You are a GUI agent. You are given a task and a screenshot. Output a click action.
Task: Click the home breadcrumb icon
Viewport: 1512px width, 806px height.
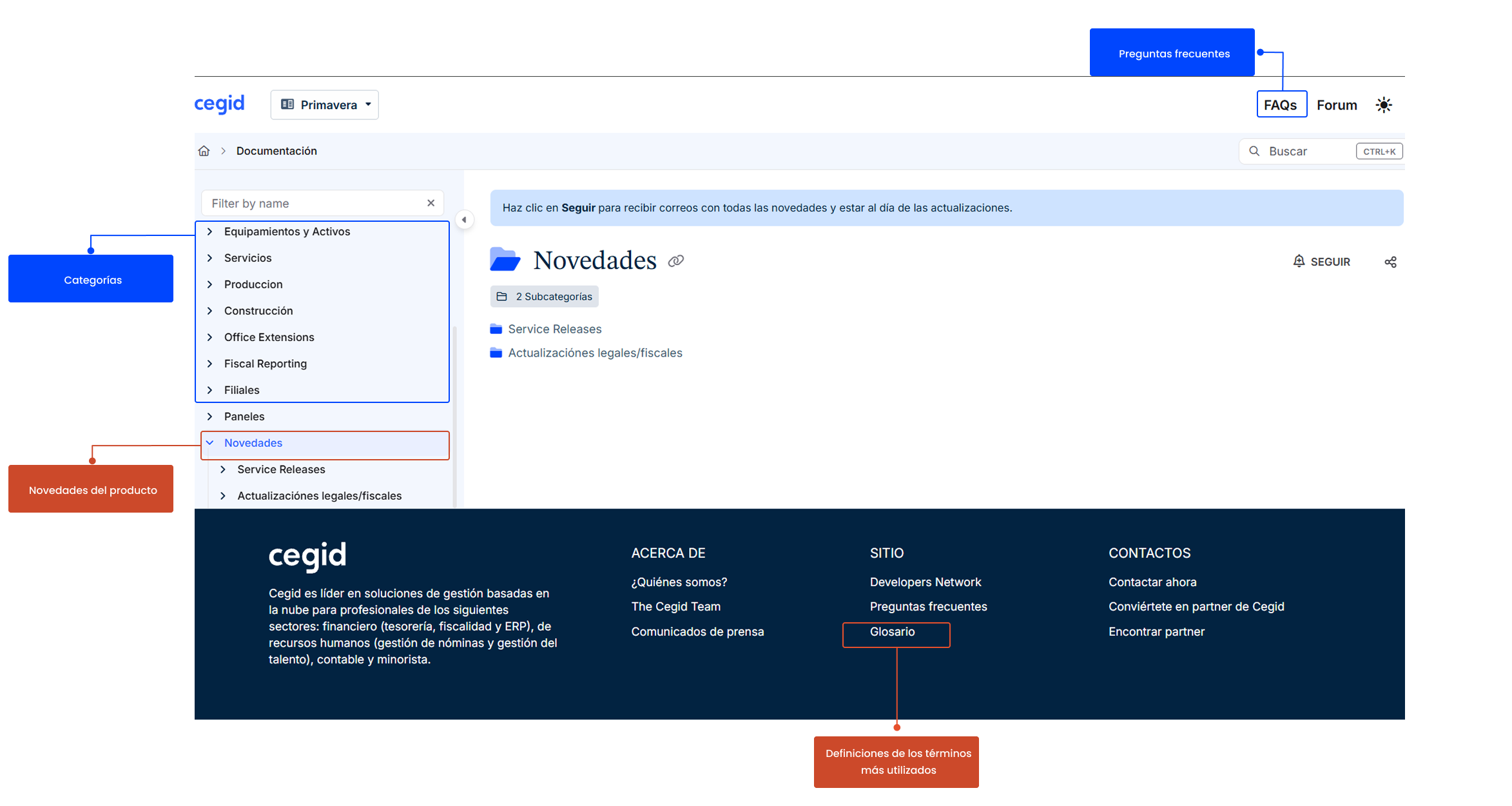pos(204,151)
